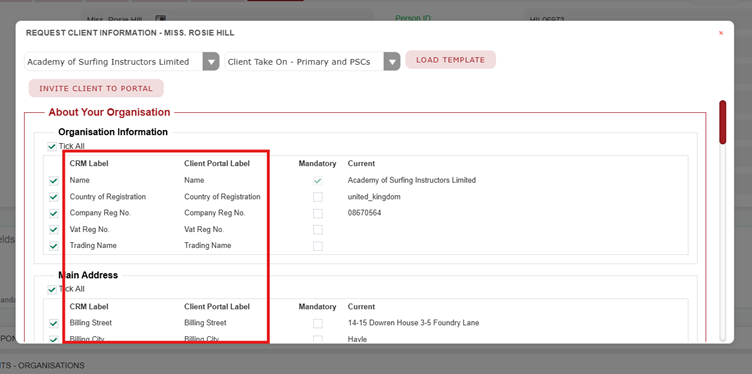Click the 'Academy of Surfing Instructors Limited' current value
This screenshot has width=752, height=374.
coord(411,180)
